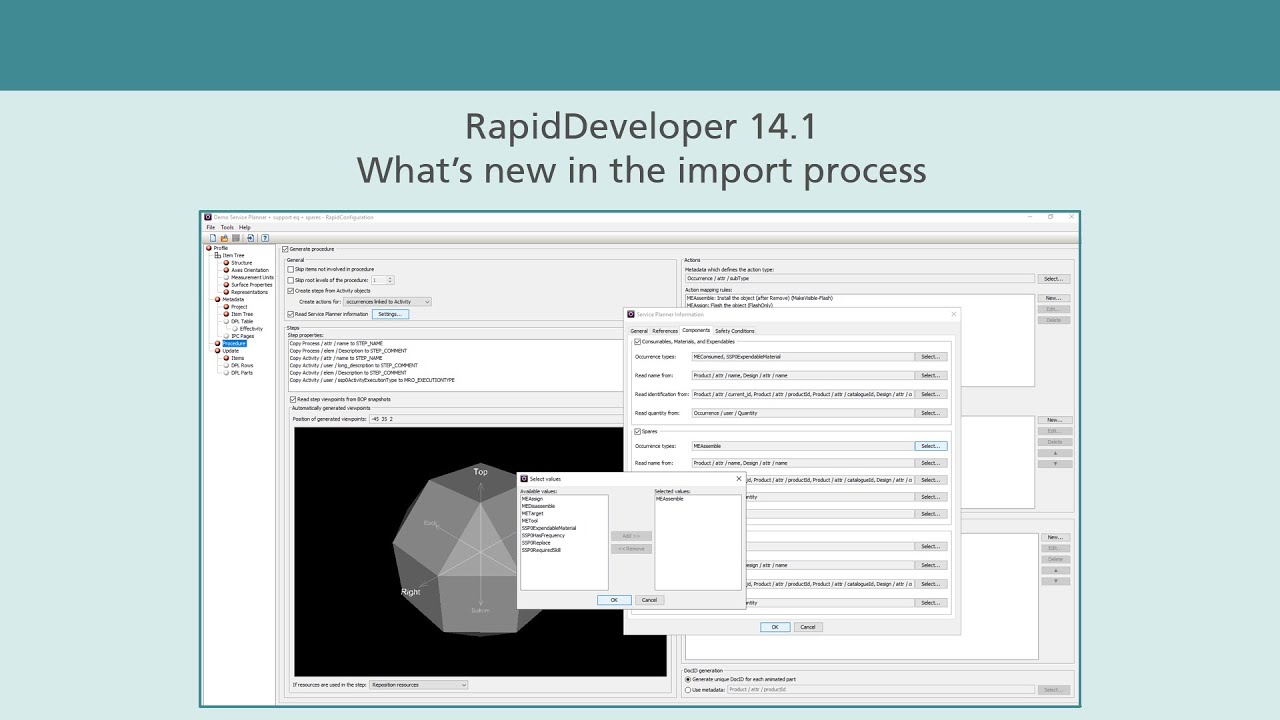The width and height of the screenshot is (1280, 720).
Task: Open the Tools menu
Action: [x=227, y=227]
